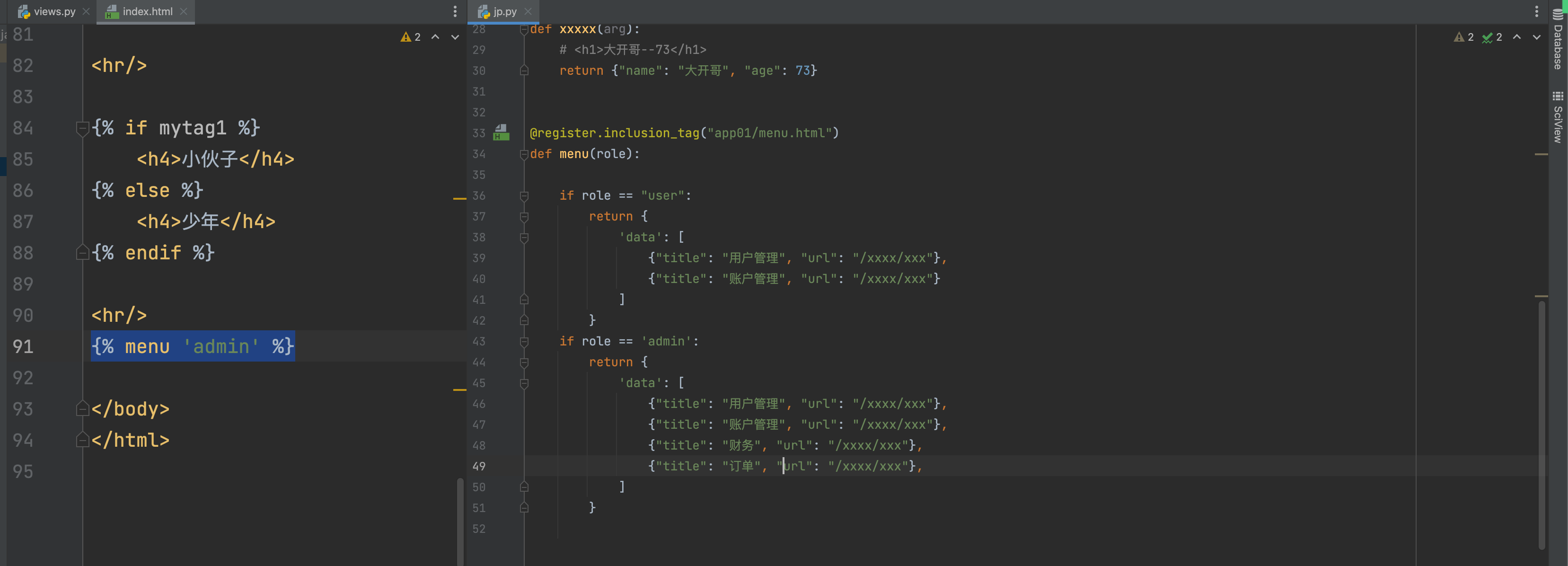
Task: Click warnings indicator in jp.py editor
Action: (x=1464, y=37)
